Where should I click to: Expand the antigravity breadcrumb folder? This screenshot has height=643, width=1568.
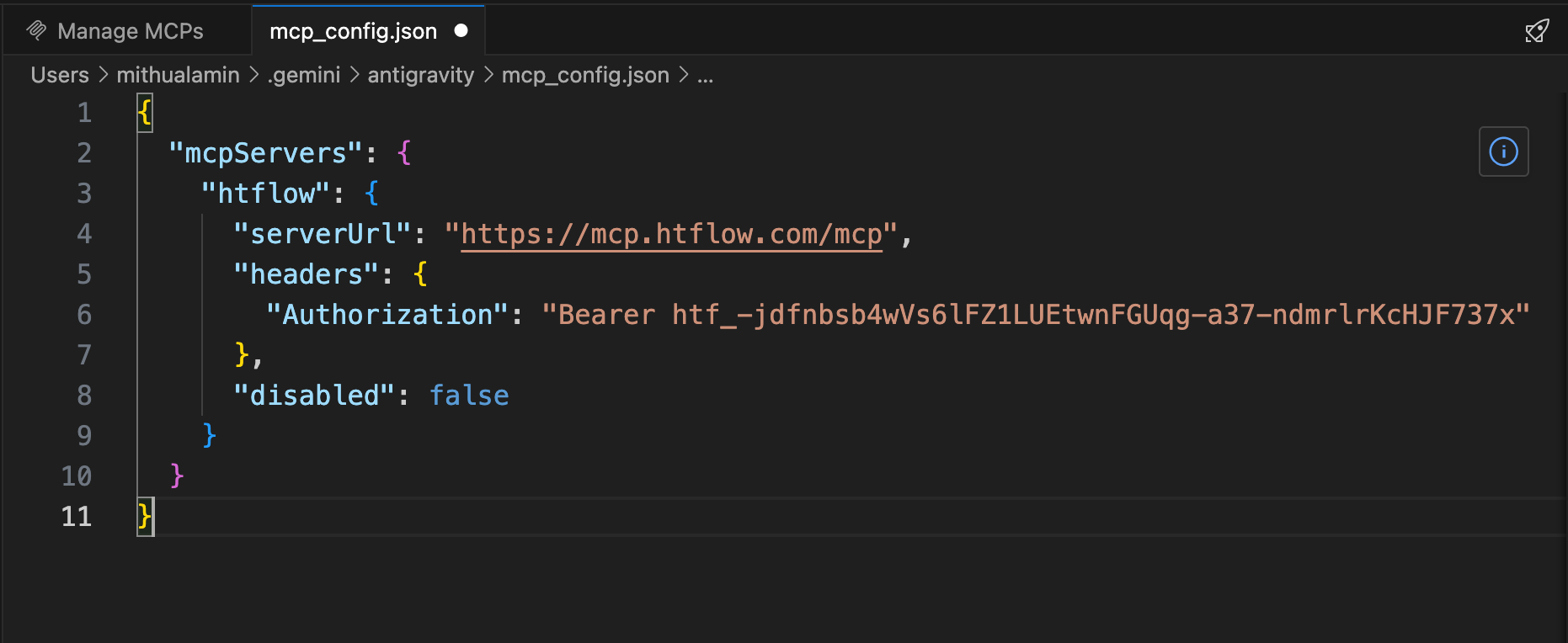[x=420, y=75]
